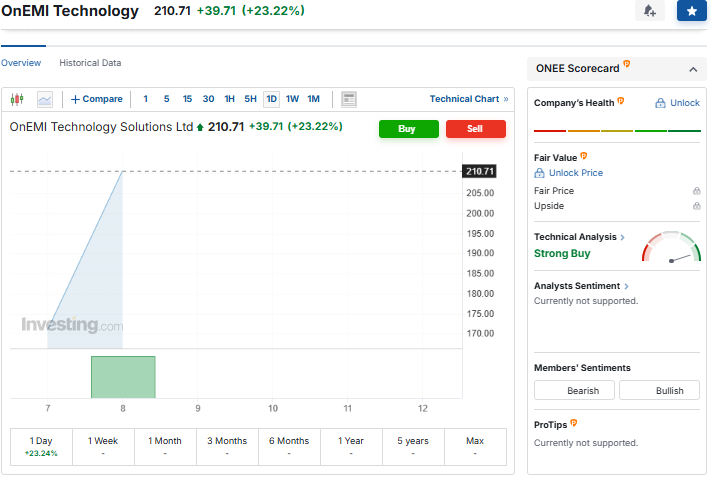Select the 5 minute chart interval

tap(166, 99)
